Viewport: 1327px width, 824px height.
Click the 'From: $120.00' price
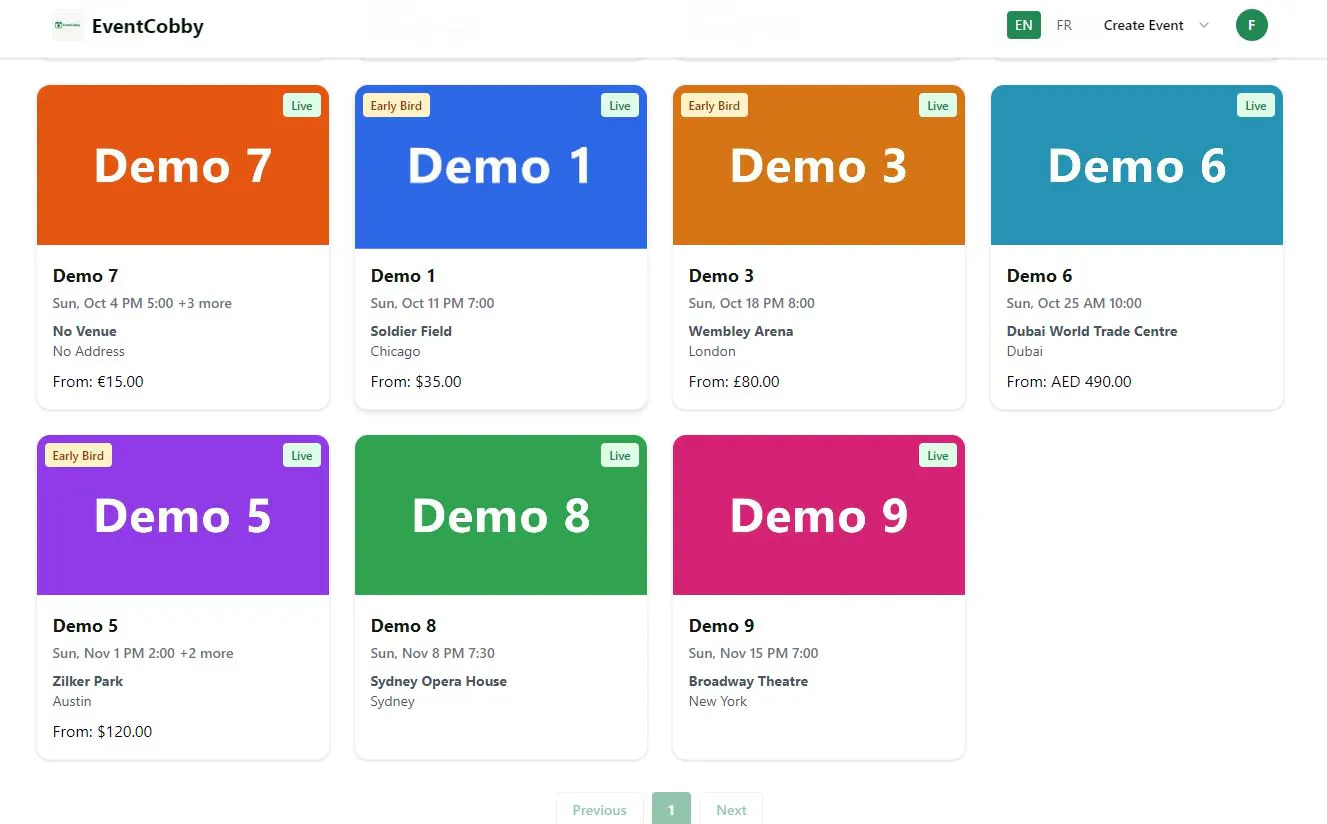103,732
